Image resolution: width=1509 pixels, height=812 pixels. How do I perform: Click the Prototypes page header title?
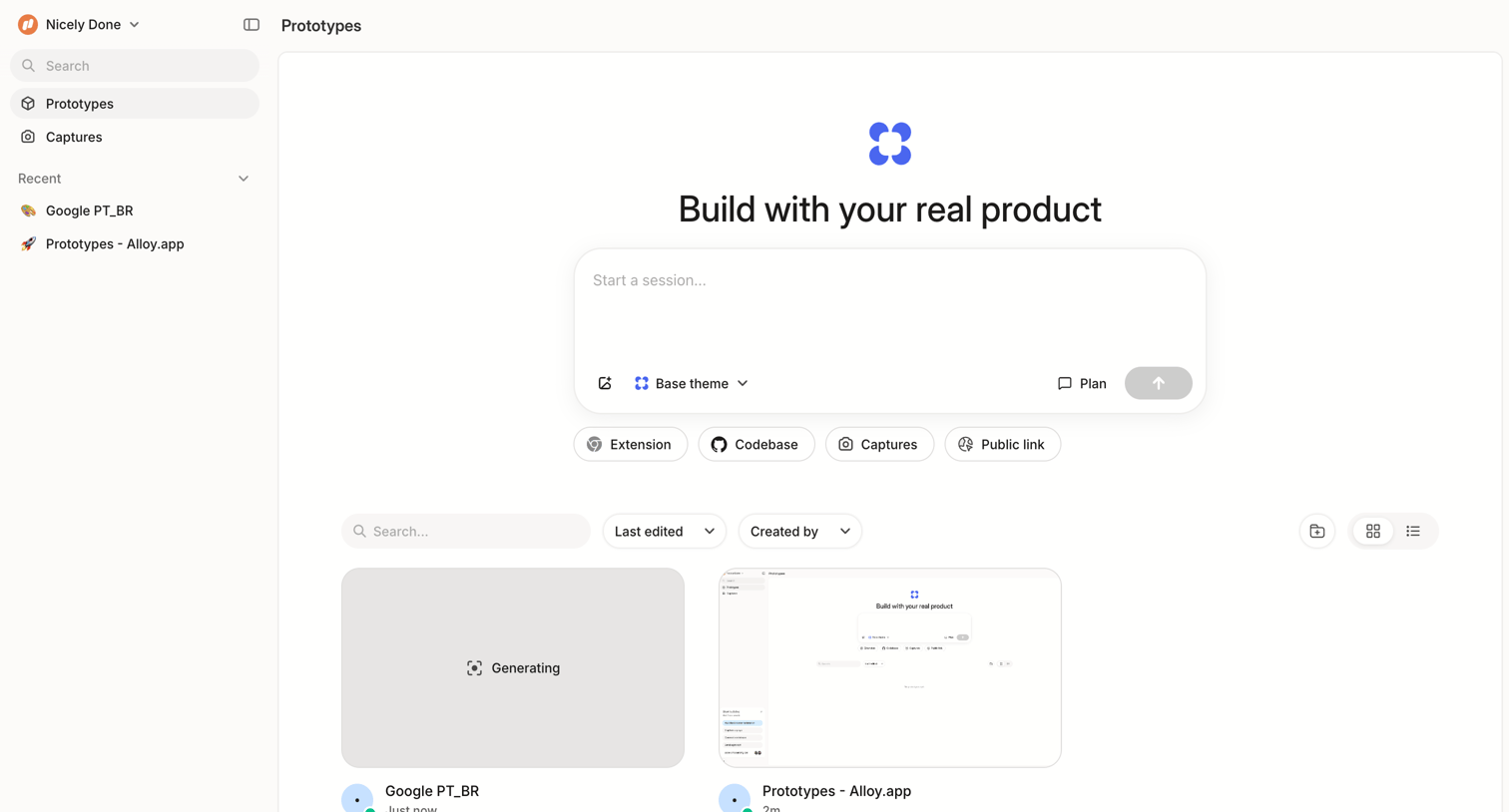(x=321, y=25)
